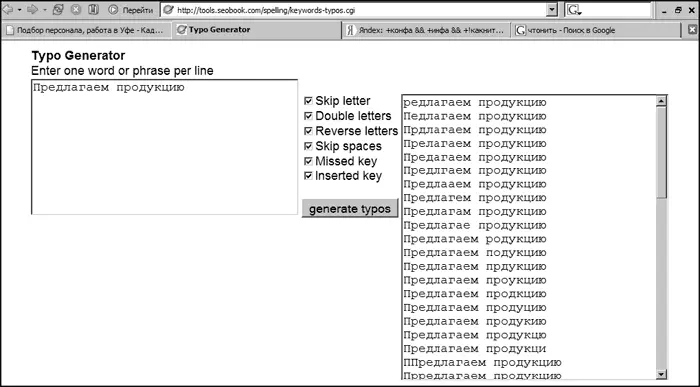Click the results scrollbar thumb
Viewport: 700px width, 387px height.
(661, 152)
